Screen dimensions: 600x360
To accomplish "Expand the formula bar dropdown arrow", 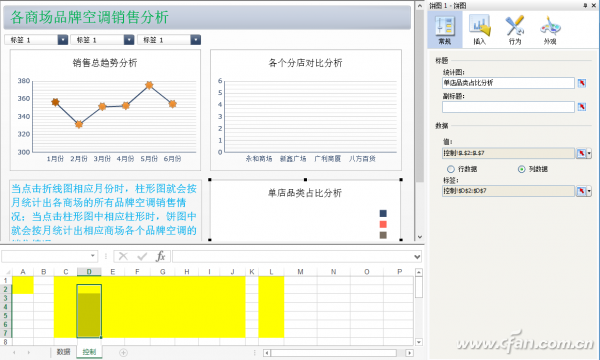I will 417,257.
